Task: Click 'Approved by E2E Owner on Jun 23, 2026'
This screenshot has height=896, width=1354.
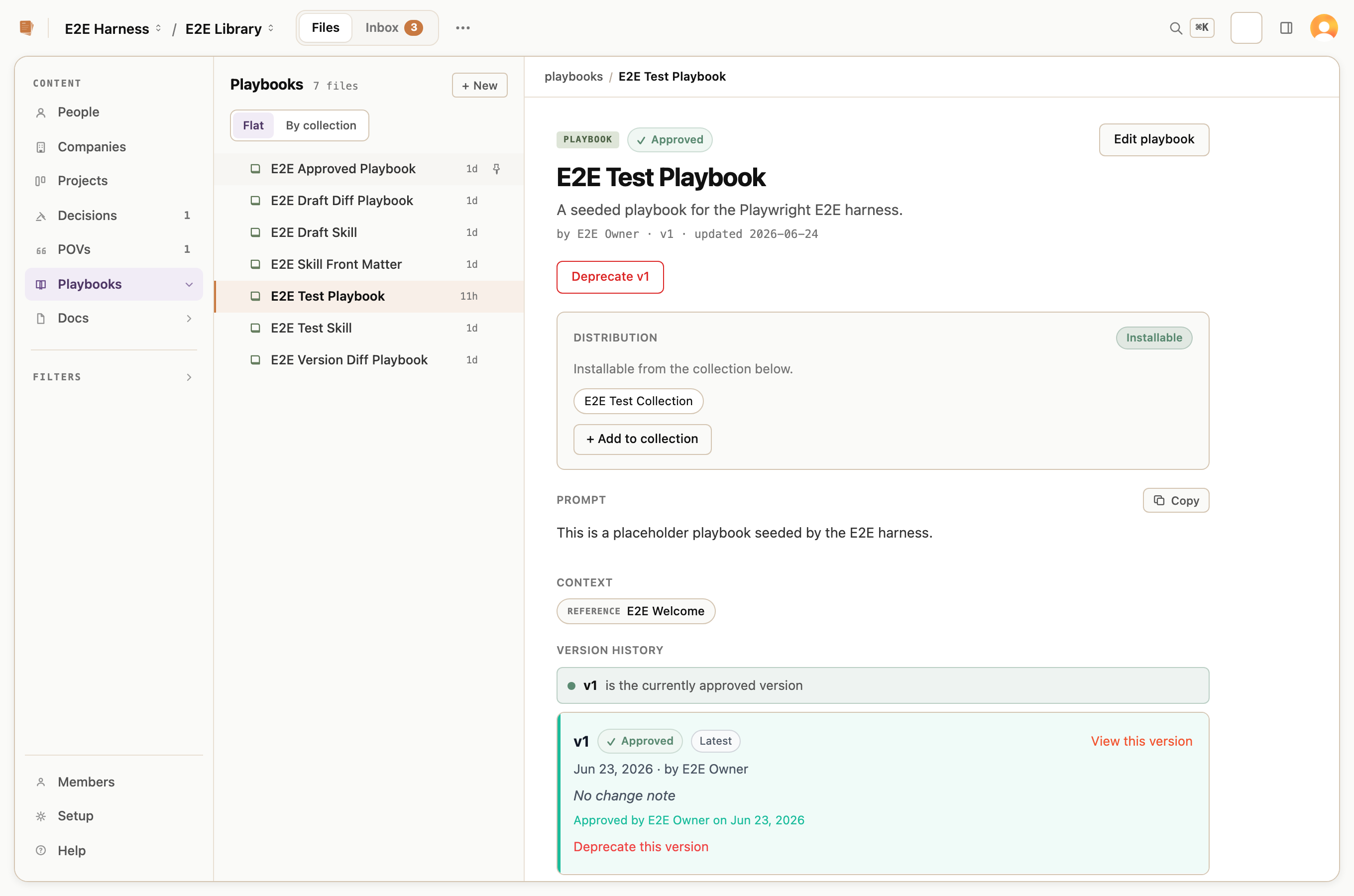Action: (688, 820)
